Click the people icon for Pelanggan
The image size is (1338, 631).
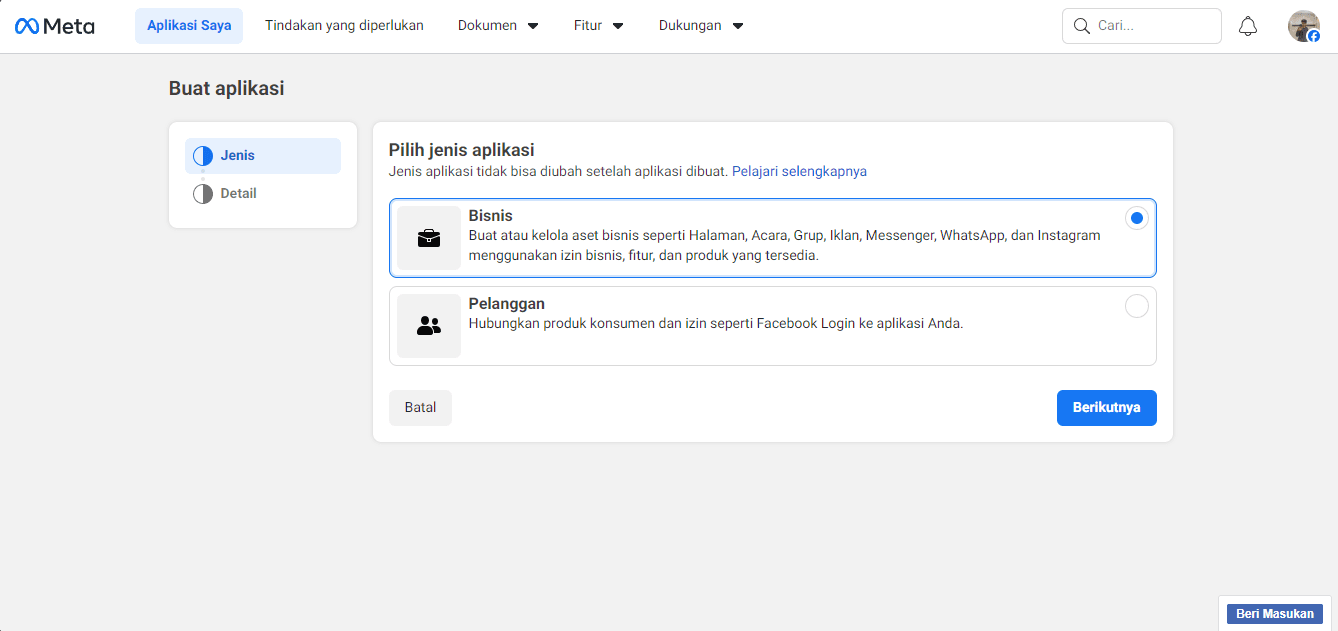tap(429, 326)
